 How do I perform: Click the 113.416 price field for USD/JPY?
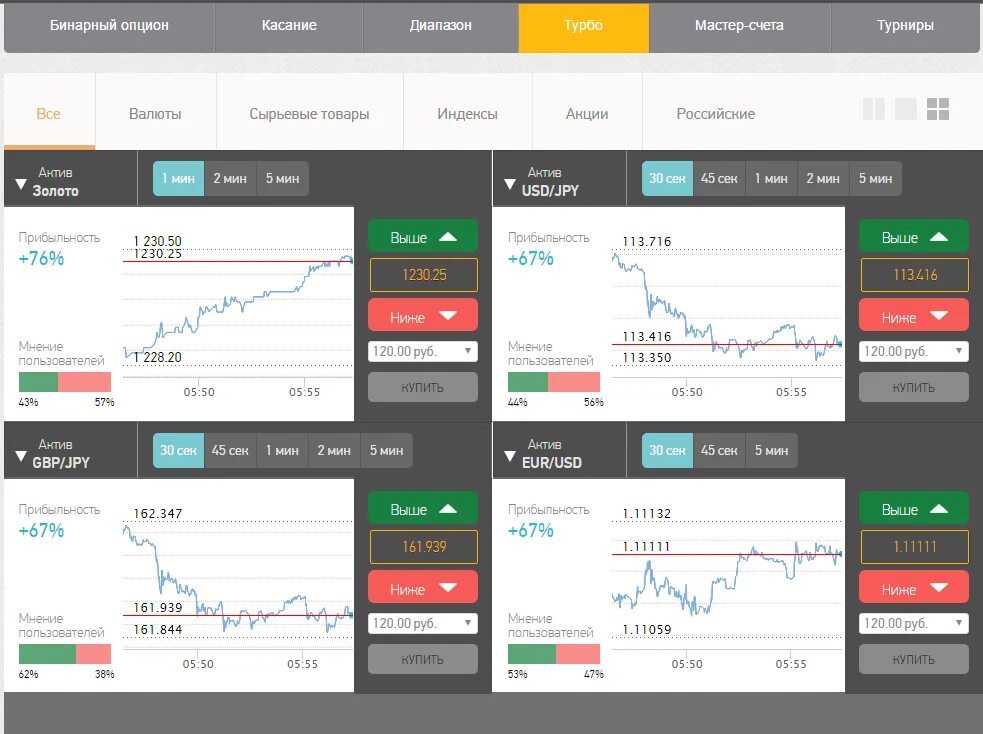915,275
